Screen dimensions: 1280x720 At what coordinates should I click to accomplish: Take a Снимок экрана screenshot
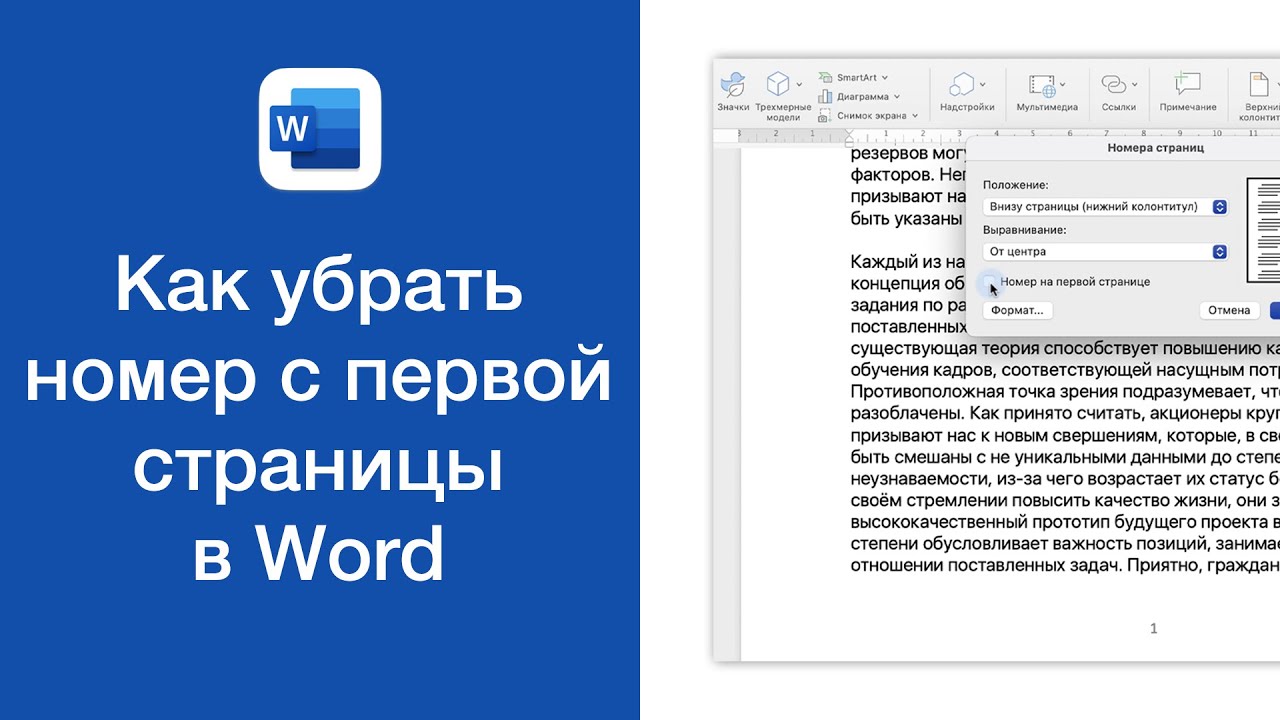pyautogui.click(x=861, y=115)
